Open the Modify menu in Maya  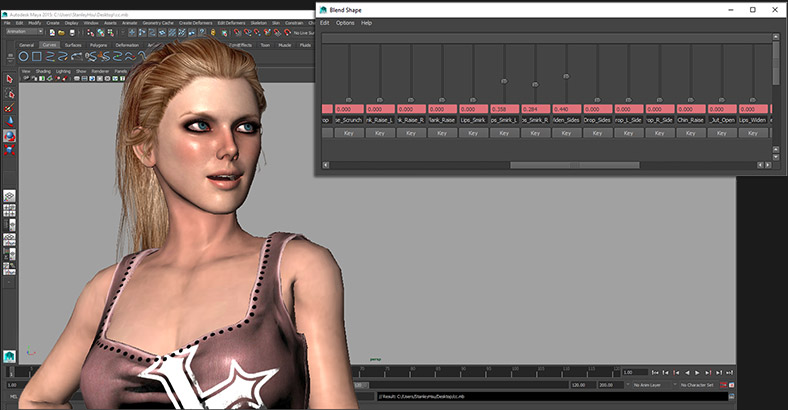[35, 23]
